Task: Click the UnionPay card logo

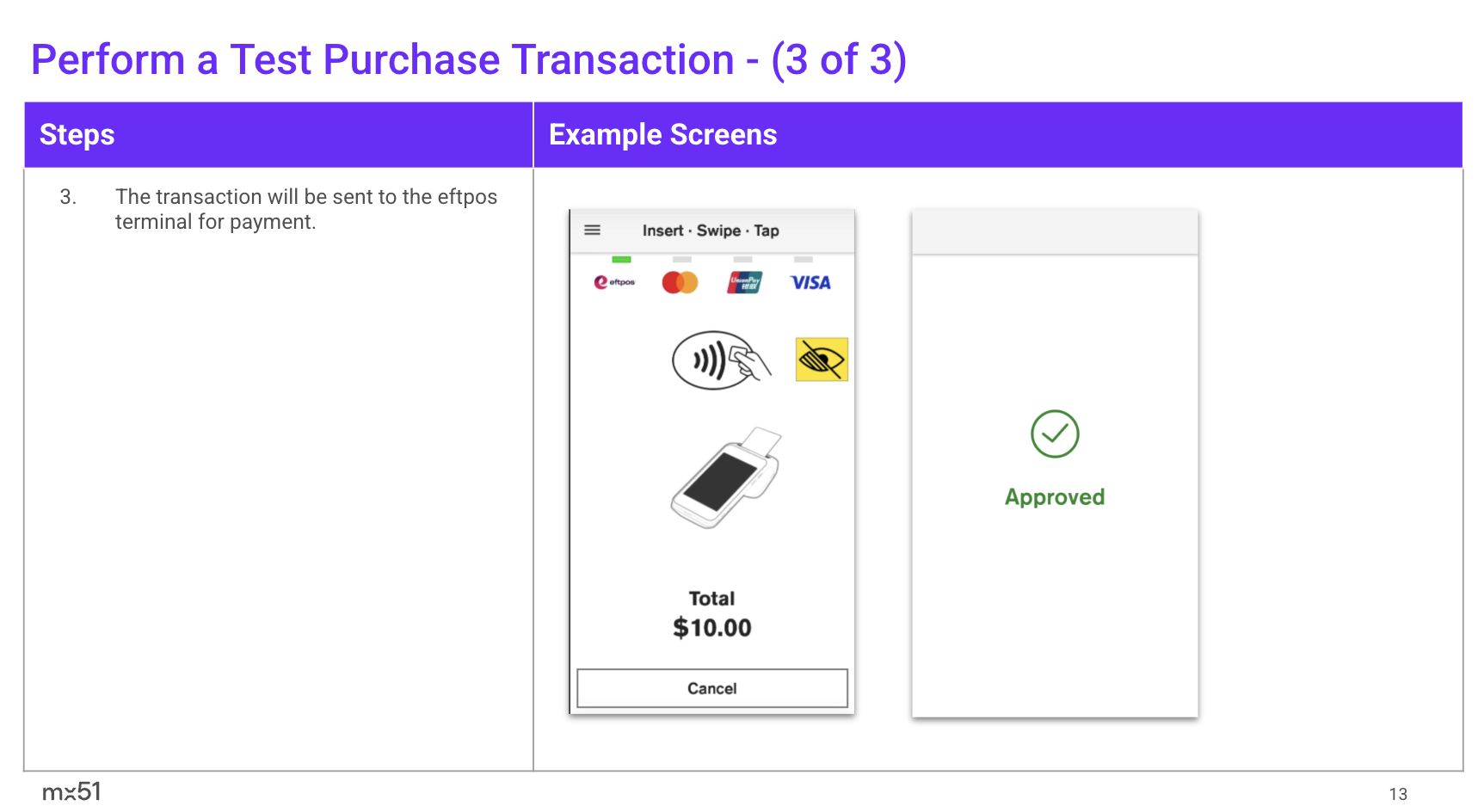Action: [x=744, y=282]
